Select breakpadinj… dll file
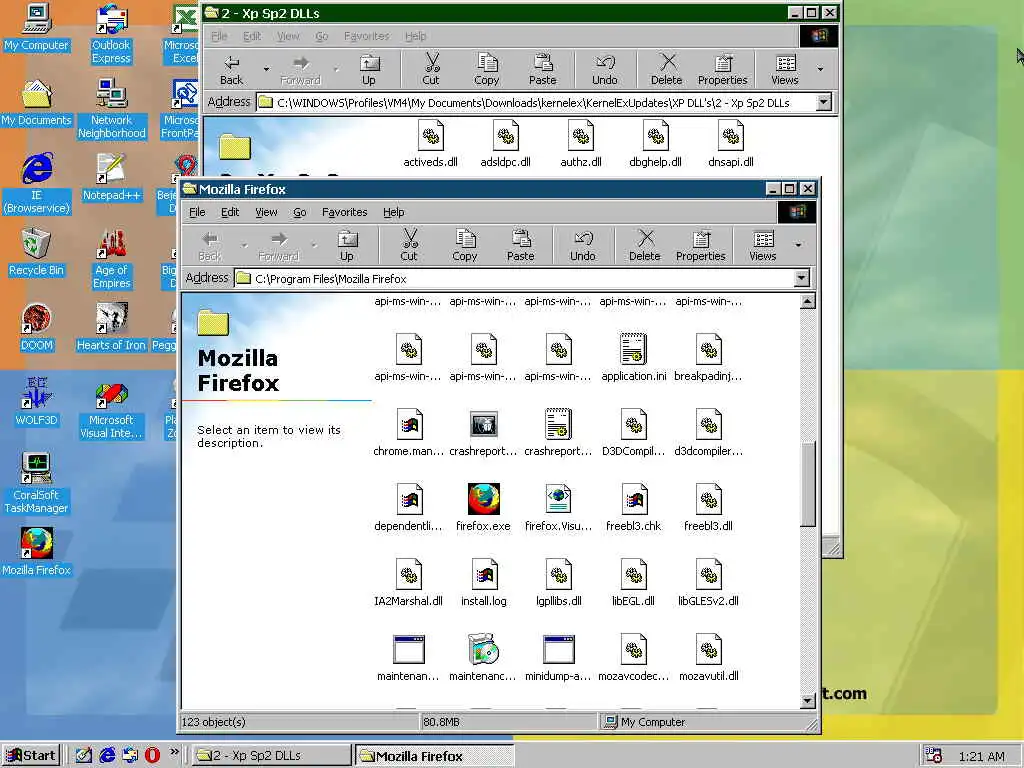1024x768 pixels. pyautogui.click(x=709, y=357)
